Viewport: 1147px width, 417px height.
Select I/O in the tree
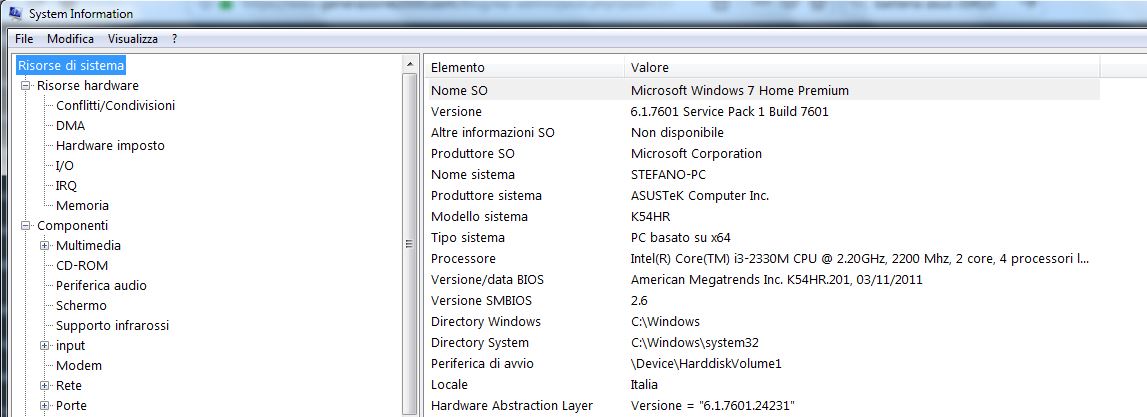64,166
